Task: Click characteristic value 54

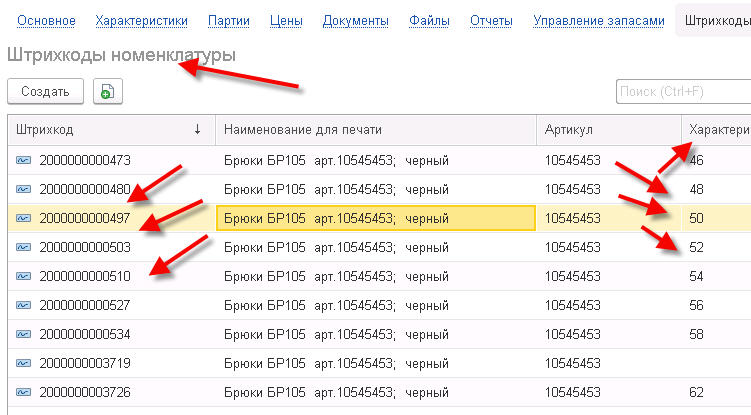Action: 696,276
